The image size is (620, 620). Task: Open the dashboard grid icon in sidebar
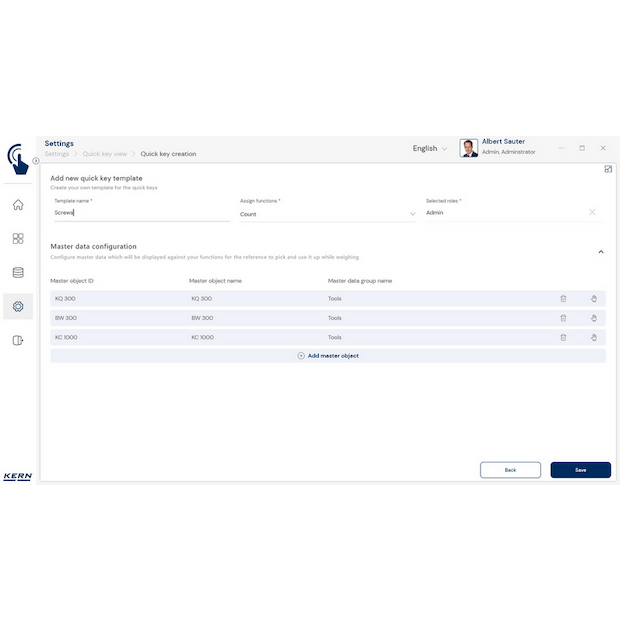click(18, 239)
